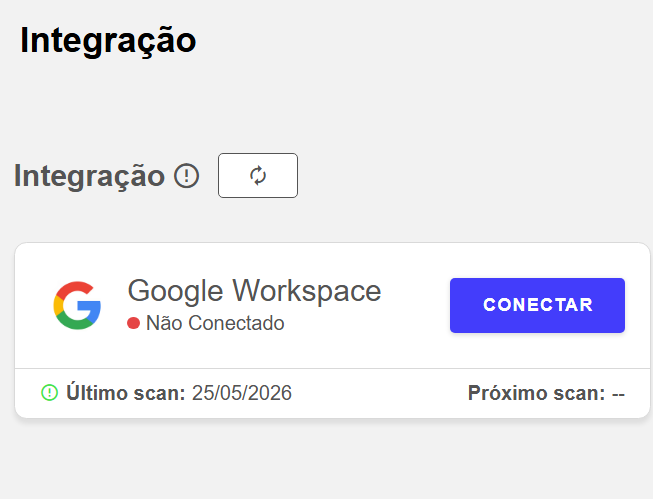
Task: Click the next scan value dashes
Action: tap(618, 394)
